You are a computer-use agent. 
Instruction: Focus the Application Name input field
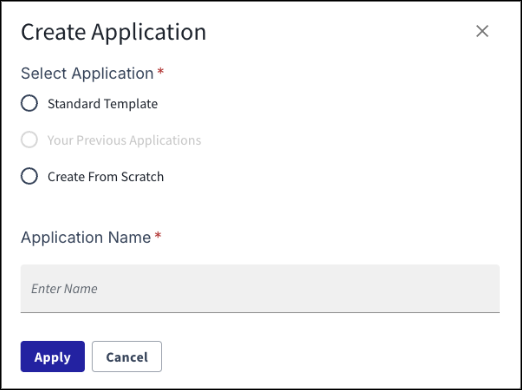pyautogui.click(x=260, y=288)
